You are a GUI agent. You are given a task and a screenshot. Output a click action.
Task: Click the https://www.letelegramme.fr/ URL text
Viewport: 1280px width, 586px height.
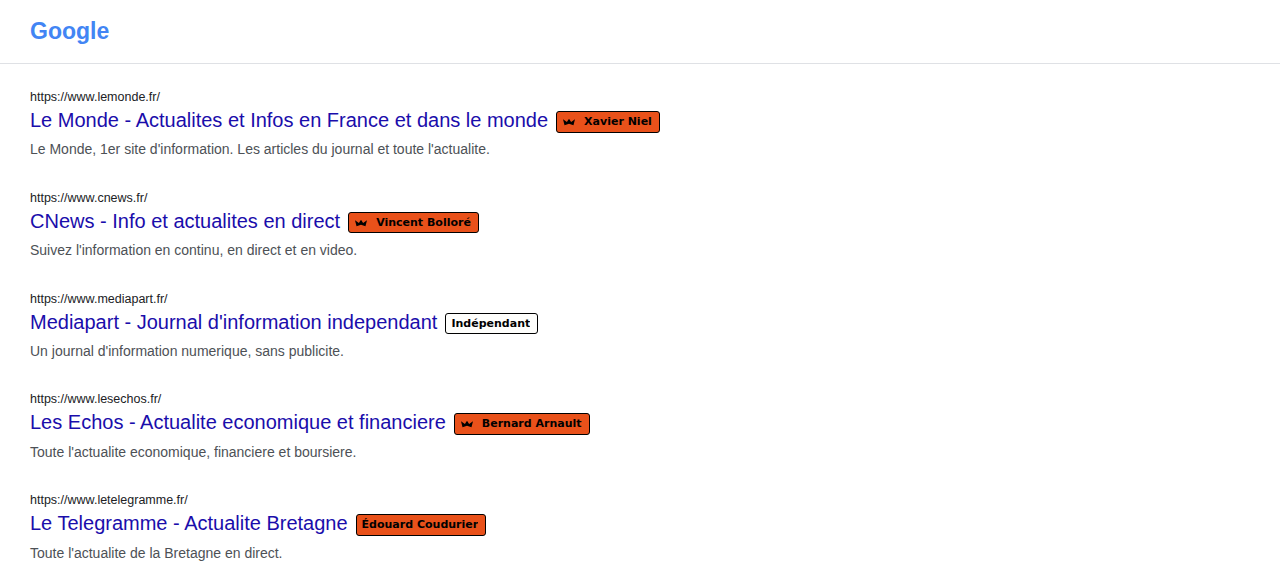(109, 500)
